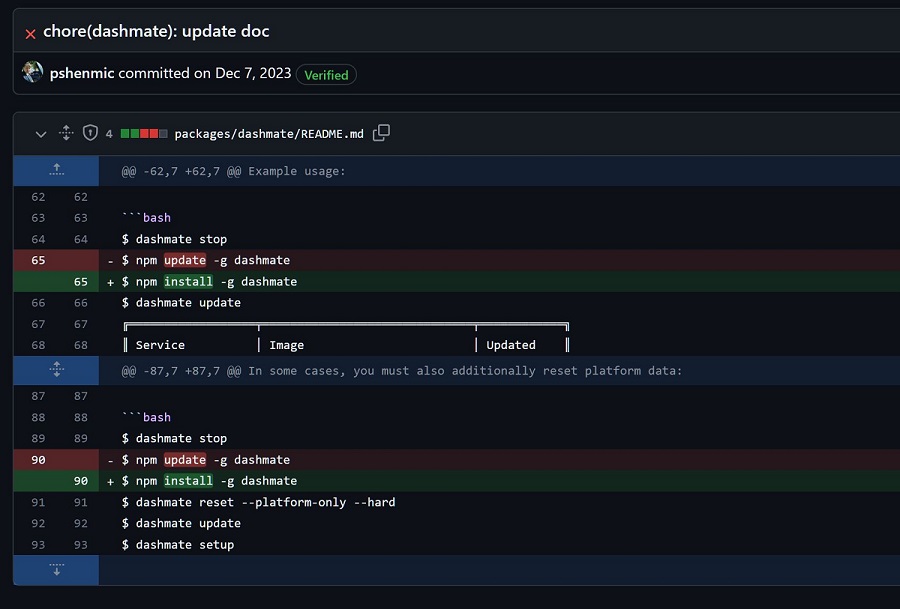
Task: Expand all lines of README.md diff
Action: point(66,133)
